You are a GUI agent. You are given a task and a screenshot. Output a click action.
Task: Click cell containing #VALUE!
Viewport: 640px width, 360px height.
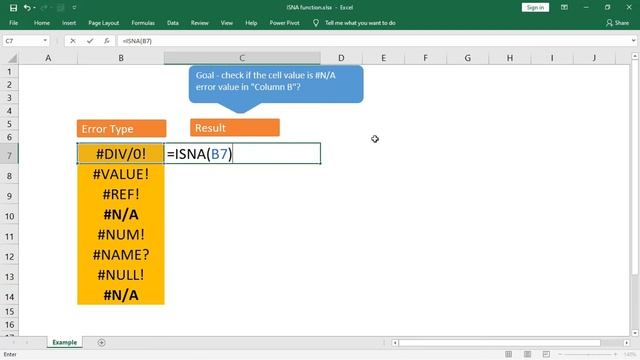click(x=121, y=174)
